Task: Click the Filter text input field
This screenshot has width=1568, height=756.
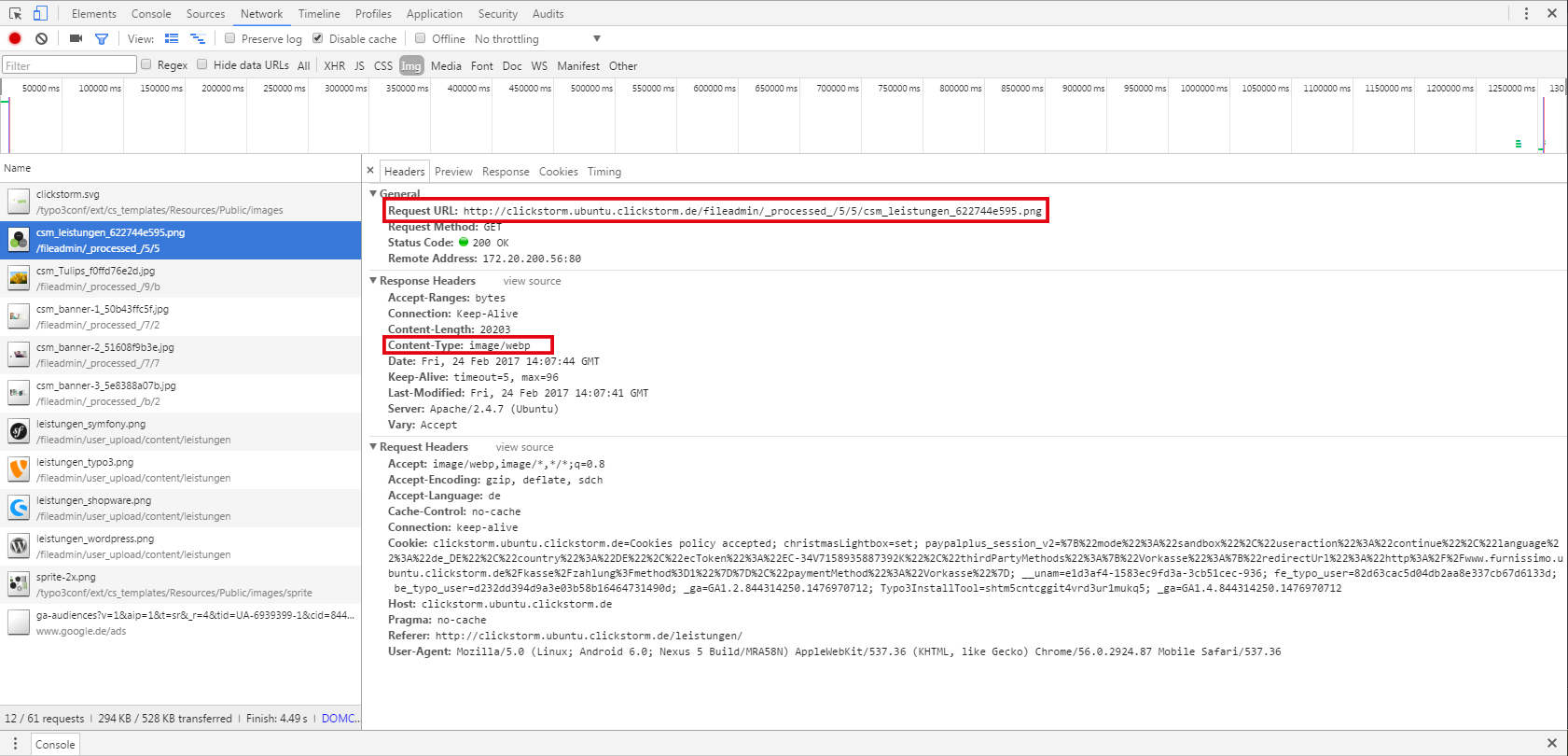Action: pos(69,65)
